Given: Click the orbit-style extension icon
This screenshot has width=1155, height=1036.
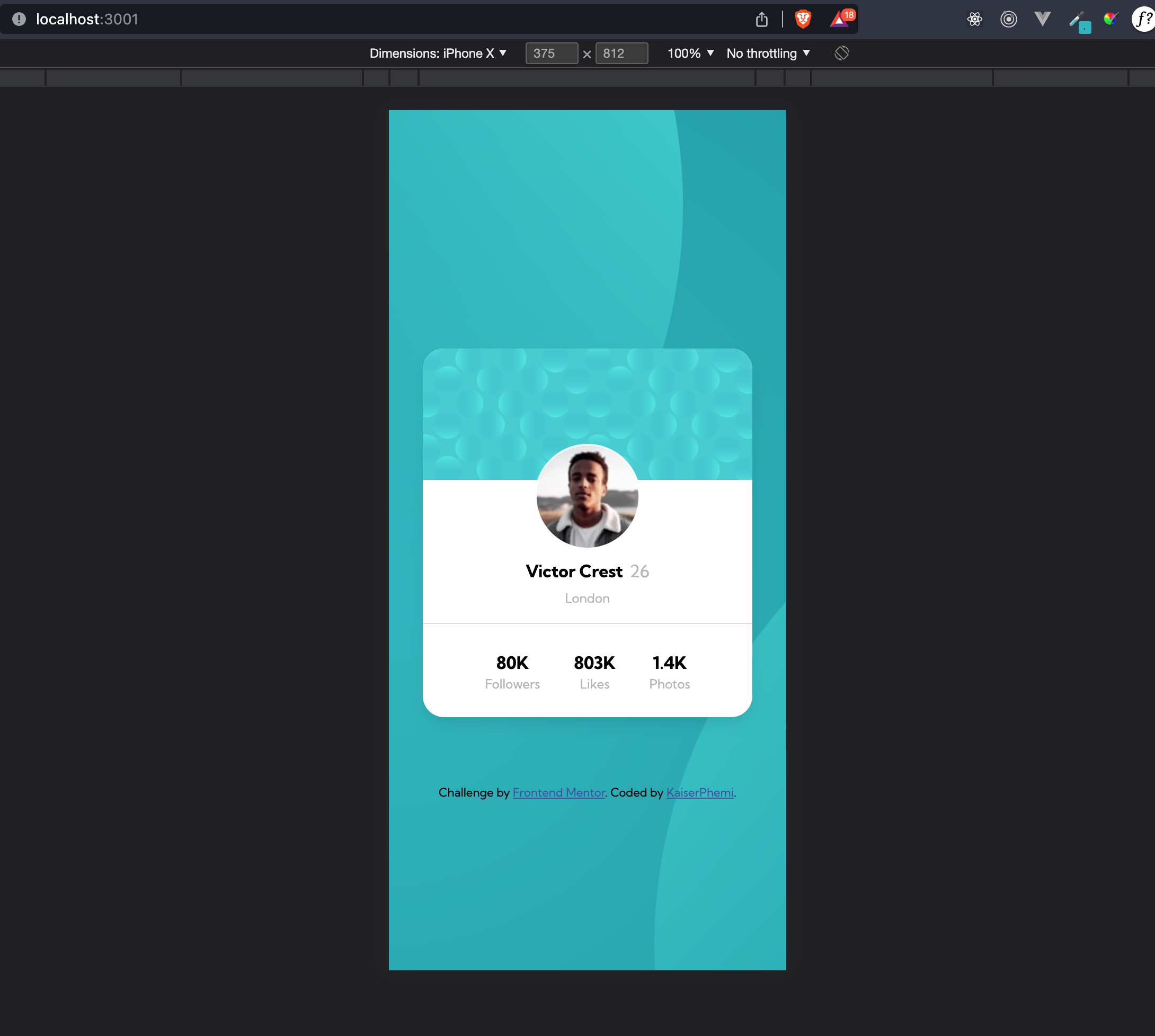Looking at the screenshot, I should (1008, 19).
